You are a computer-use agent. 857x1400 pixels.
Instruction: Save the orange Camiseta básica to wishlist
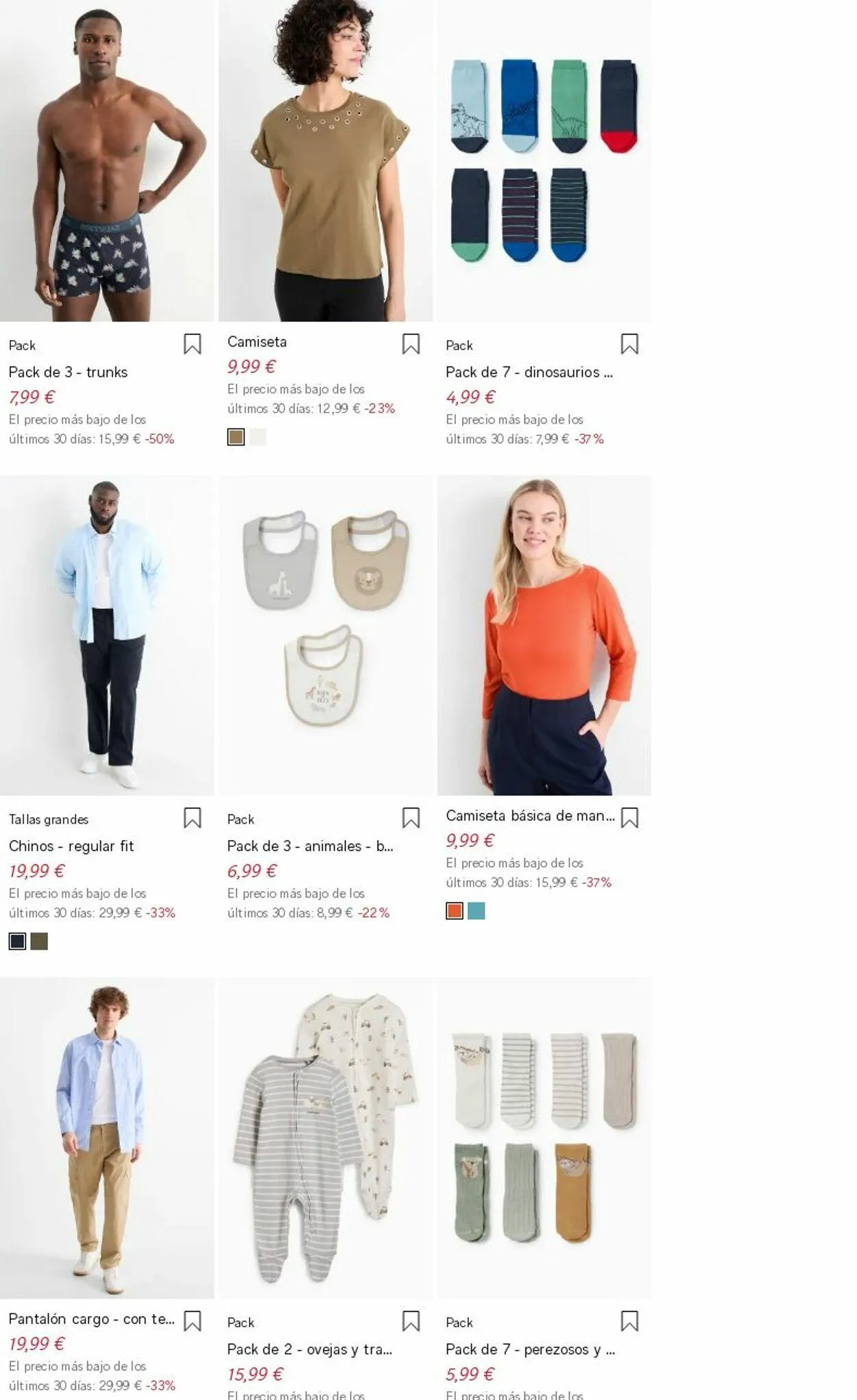coord(629,818)
